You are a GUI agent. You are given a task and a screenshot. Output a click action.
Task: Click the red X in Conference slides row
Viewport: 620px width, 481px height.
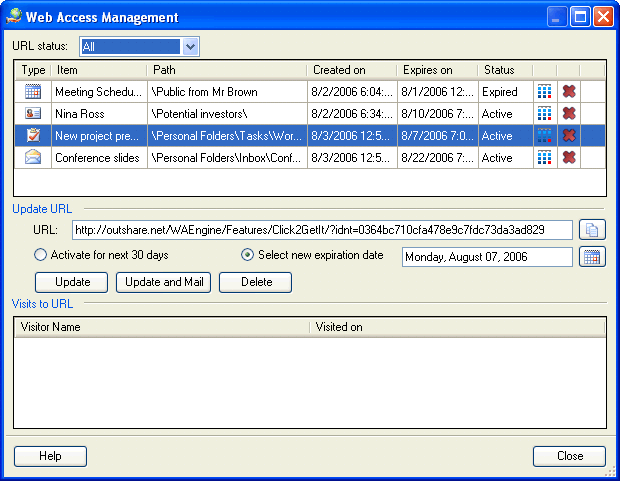[569, 158]
